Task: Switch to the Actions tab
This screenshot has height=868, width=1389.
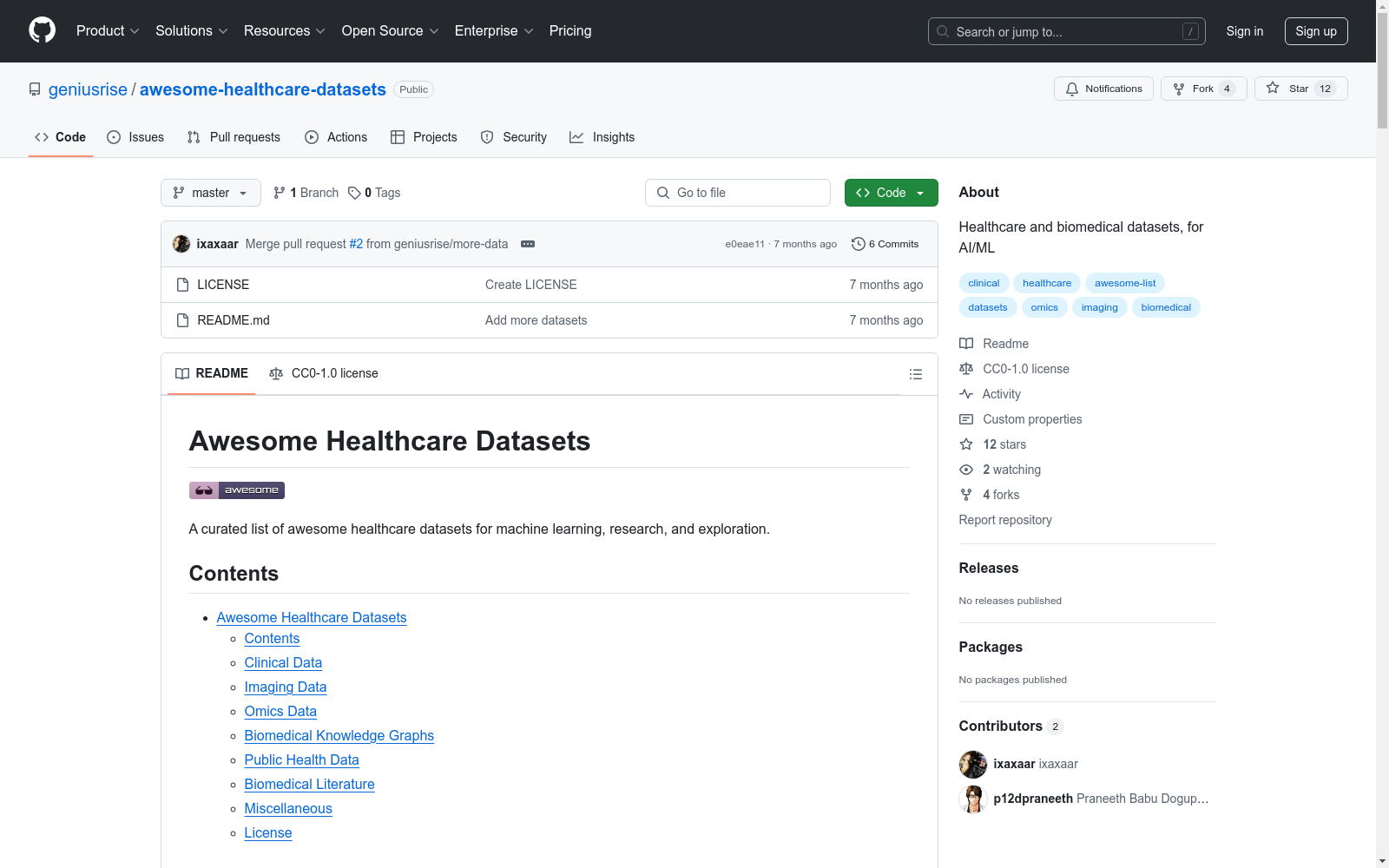Action: pos(336,137)
